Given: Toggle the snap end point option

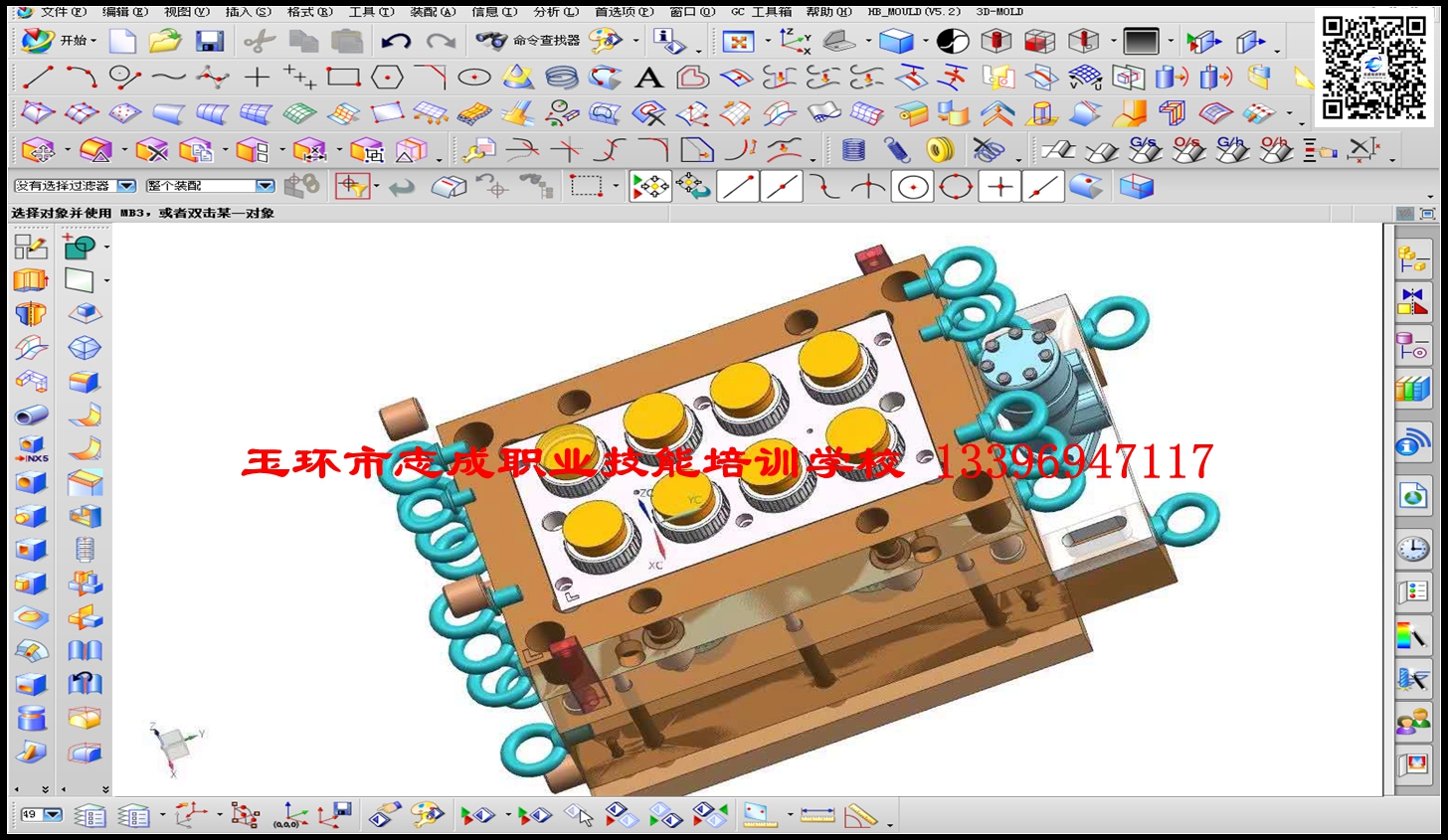Looking at the screenshot, I should [738, 186].
